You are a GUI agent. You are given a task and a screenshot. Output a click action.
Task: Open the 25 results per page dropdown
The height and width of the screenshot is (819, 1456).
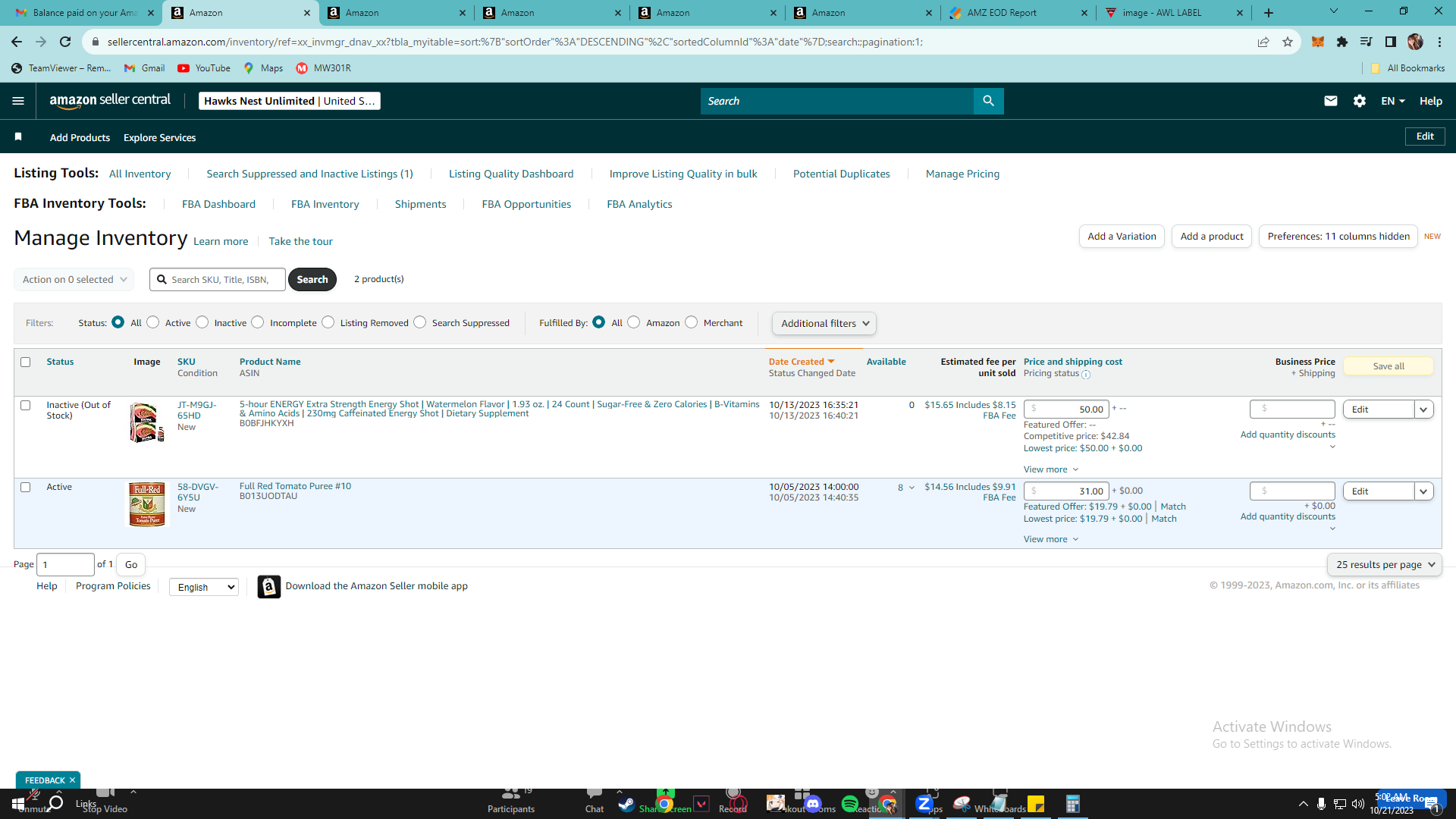click(x=1385, y=565)
